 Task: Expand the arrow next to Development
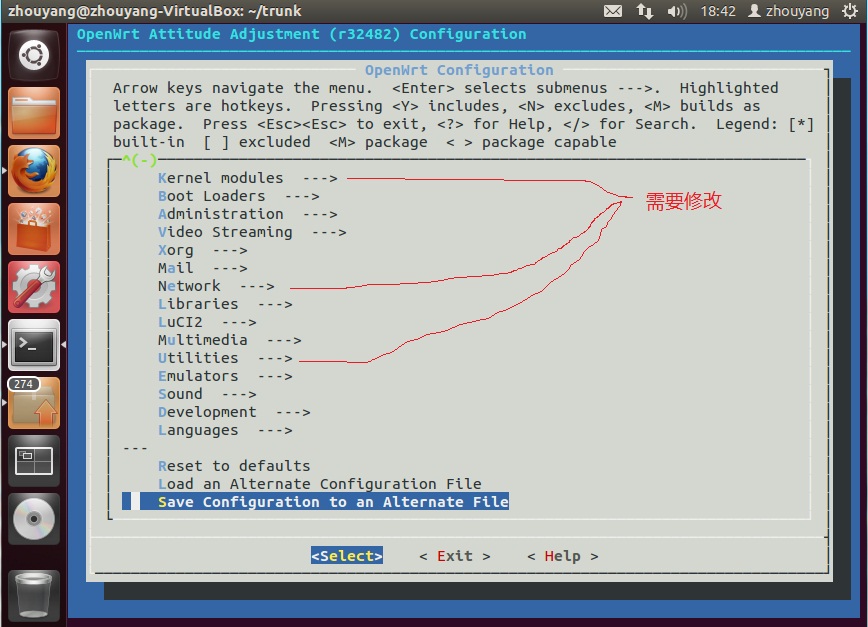click(293, 412)
